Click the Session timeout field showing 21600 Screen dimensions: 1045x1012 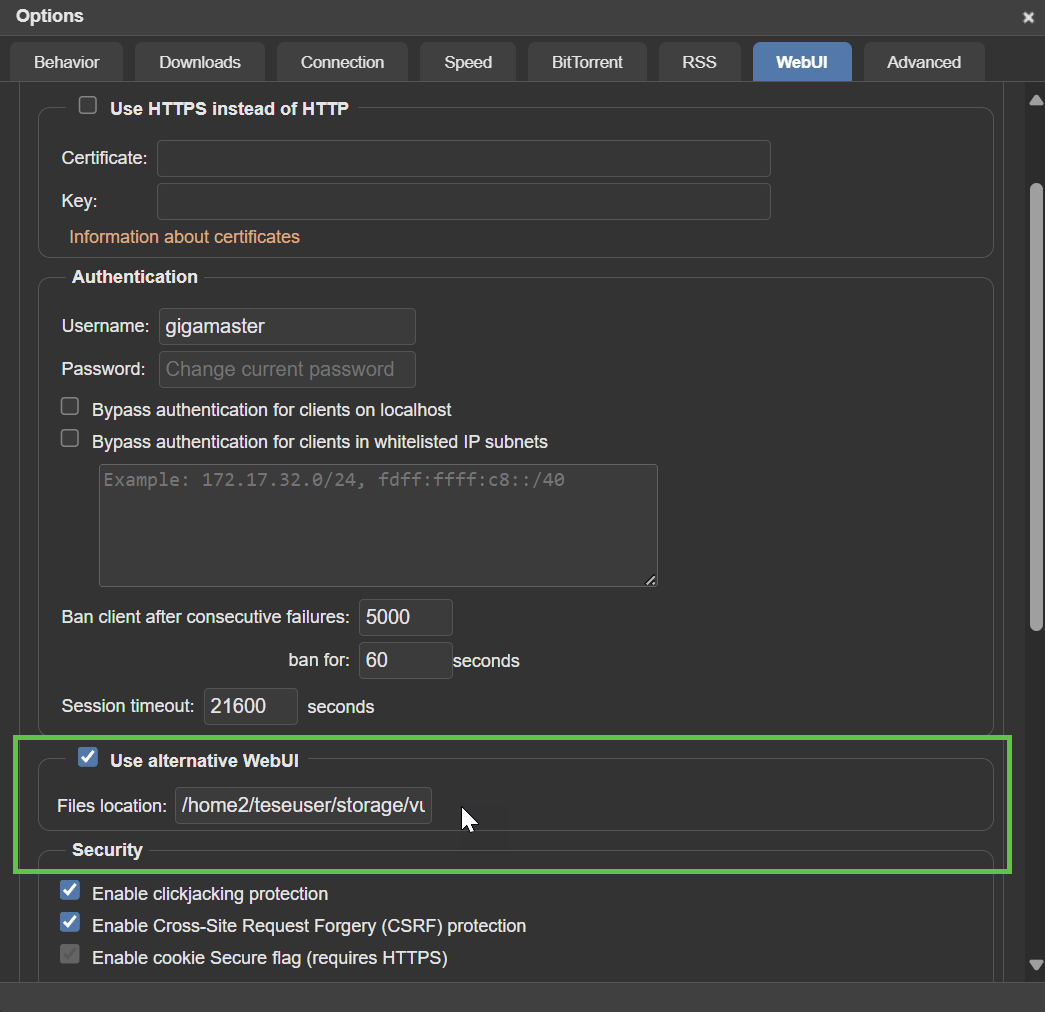pyautogui.click(x=251, y=706)
